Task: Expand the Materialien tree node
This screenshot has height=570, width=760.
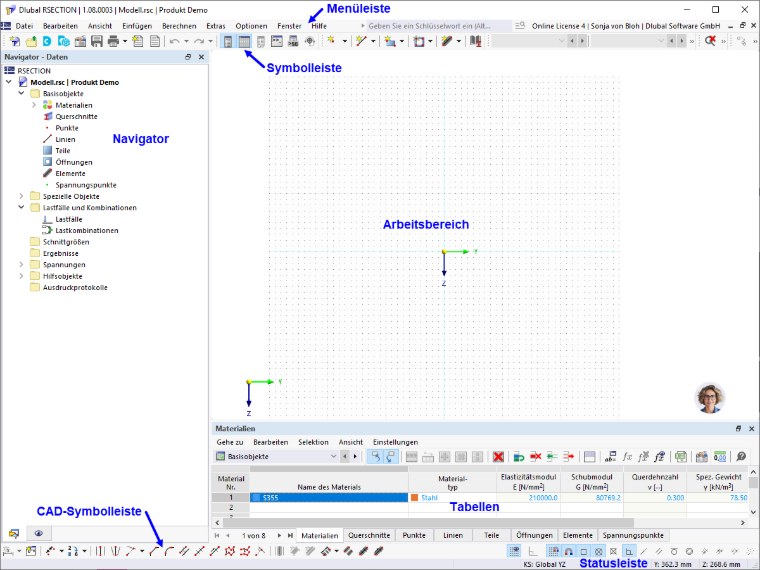Action: coord(34,105)
